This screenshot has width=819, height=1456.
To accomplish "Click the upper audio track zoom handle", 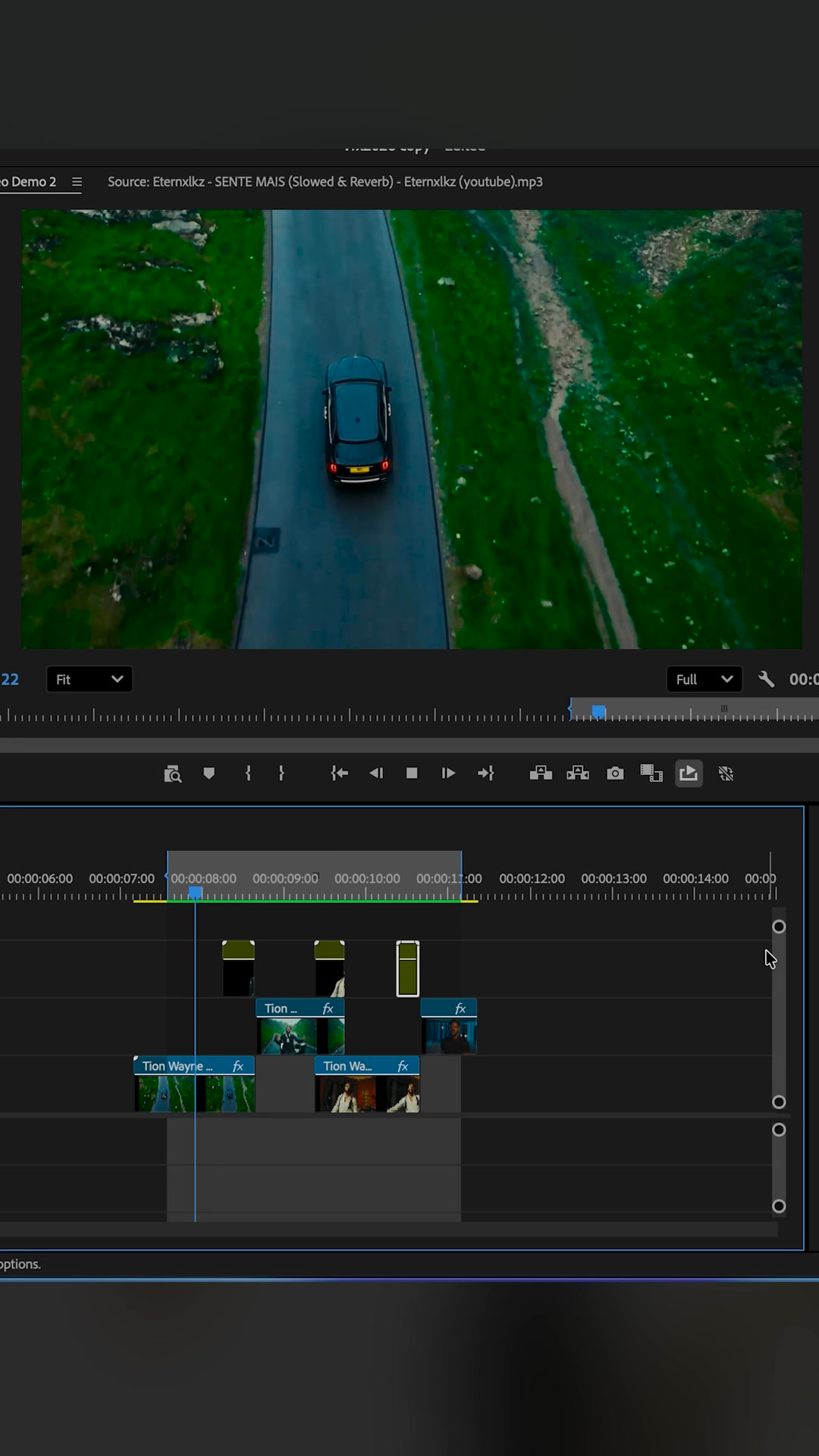I will (x=779, y=1130).
